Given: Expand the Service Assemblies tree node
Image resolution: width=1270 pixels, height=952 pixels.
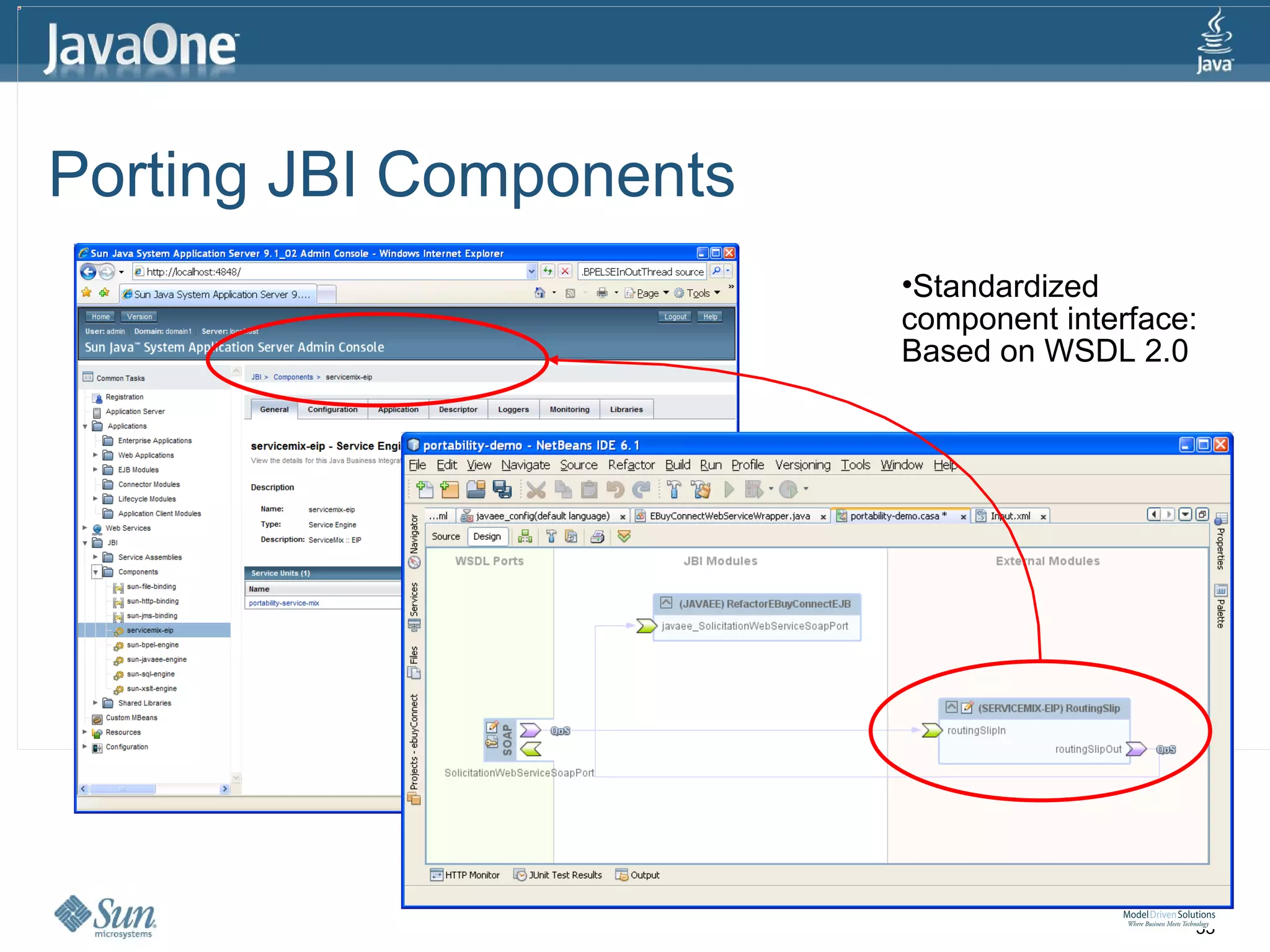Looking at the screenshot, I should pos(95,557).
